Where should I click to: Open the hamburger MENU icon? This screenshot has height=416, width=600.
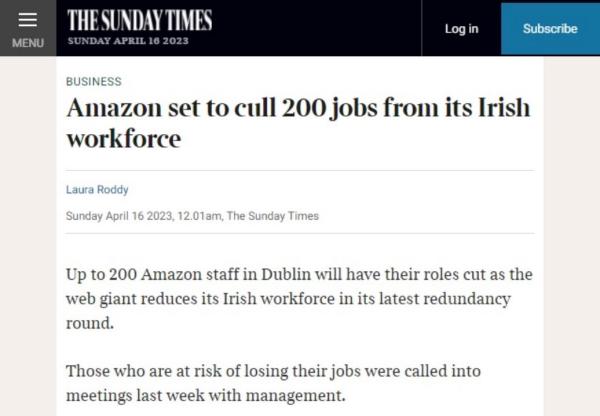click(28, 20)
